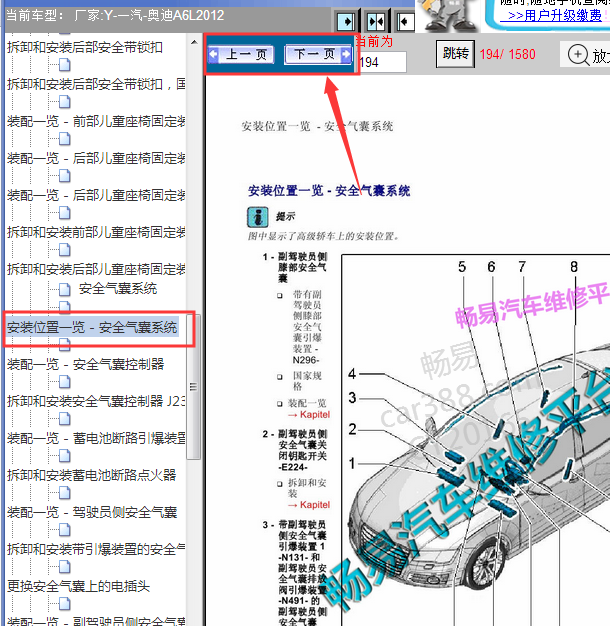610x626 pixels.
Task: Click diagram callout number 8
Action: 574,267
